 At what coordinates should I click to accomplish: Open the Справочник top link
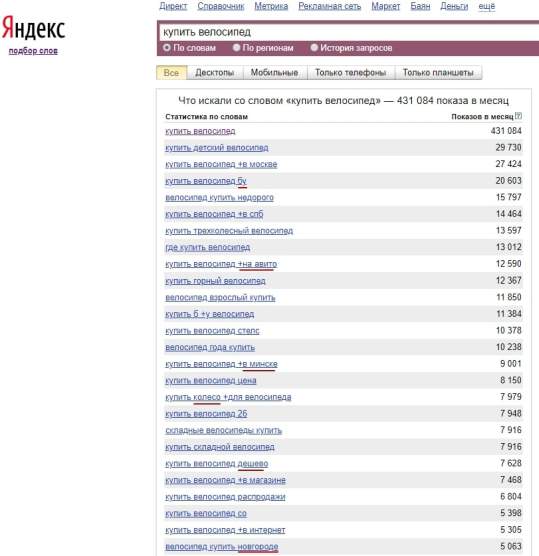(x=221, y=6)
